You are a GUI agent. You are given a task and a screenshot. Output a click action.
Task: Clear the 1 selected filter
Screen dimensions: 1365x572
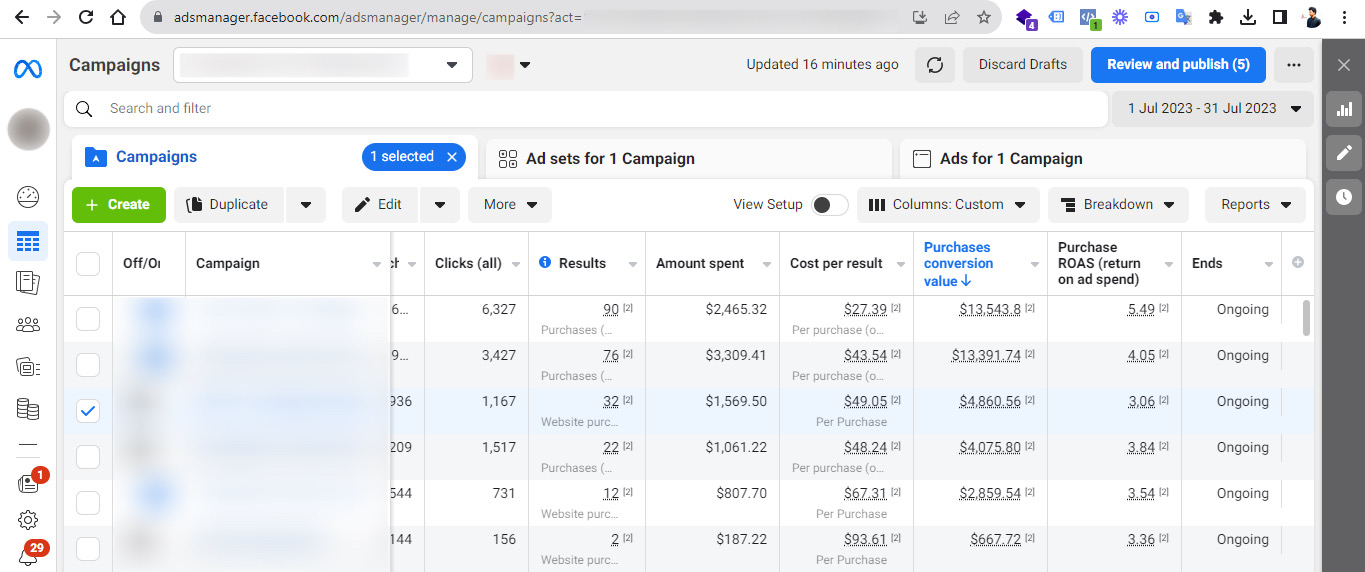coord(452,157)
